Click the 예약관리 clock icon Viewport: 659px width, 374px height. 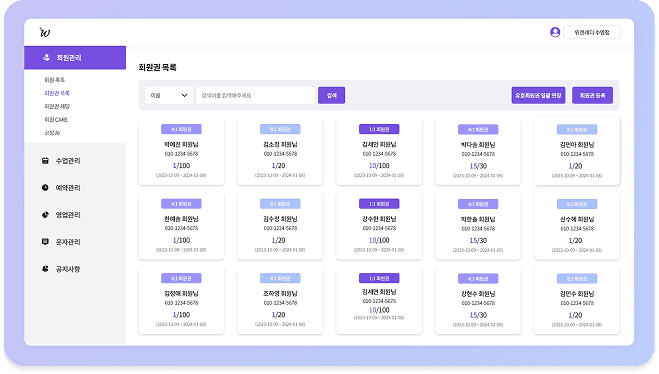(45, 187)
